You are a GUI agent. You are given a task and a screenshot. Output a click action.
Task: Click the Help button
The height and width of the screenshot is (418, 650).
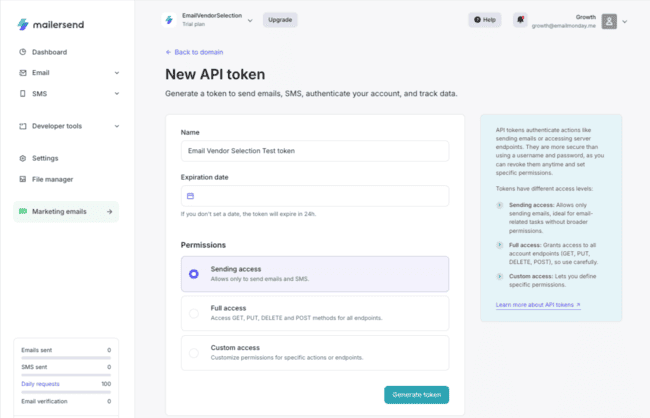coord(485,19)
